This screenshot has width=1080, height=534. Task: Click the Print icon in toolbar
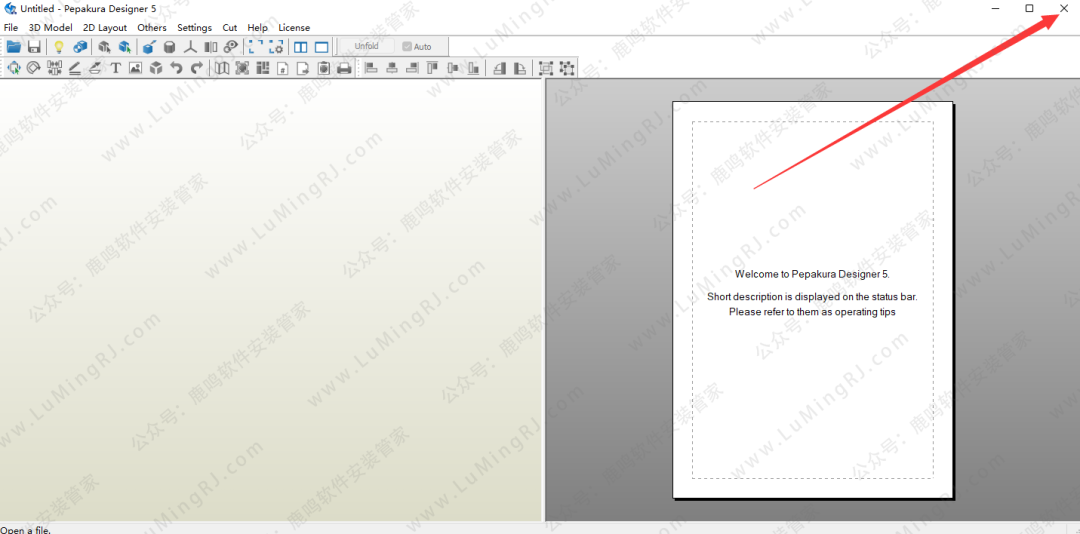tap(344, 68)
